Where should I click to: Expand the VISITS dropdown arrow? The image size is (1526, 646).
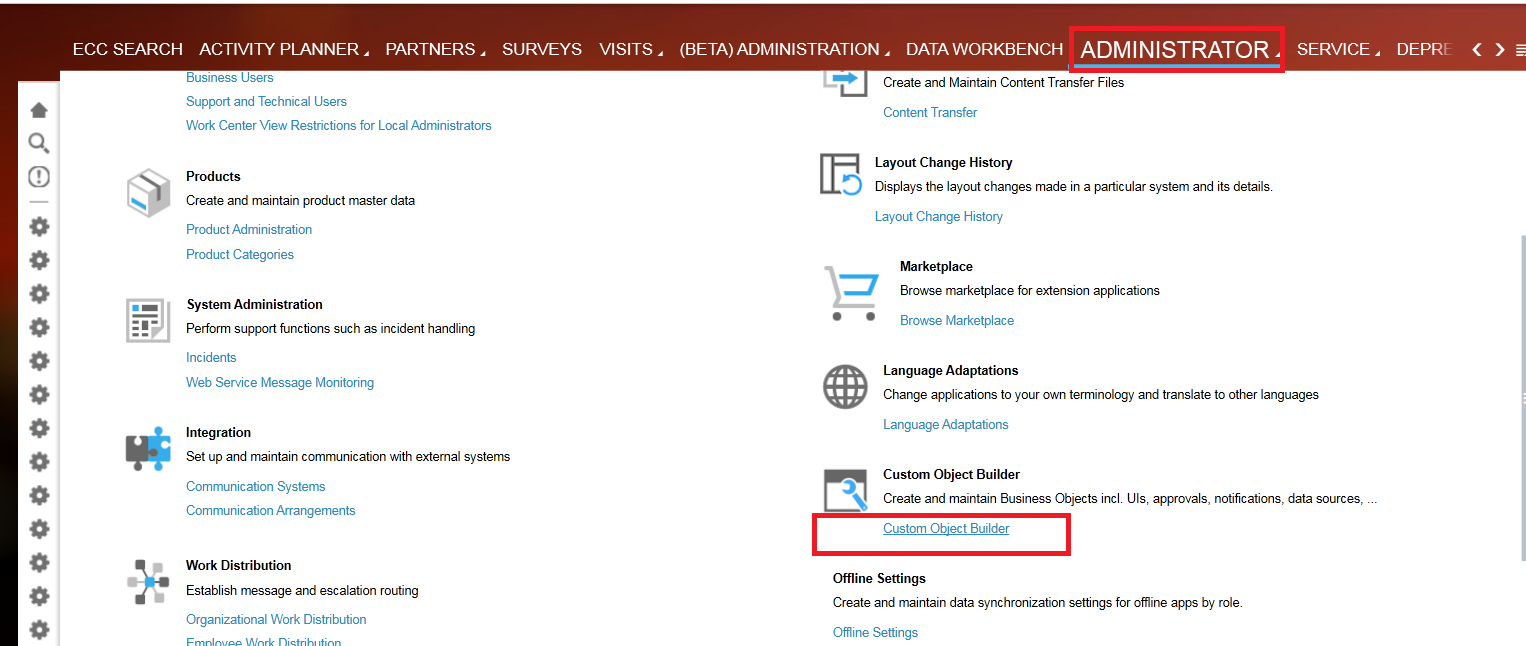660,53
